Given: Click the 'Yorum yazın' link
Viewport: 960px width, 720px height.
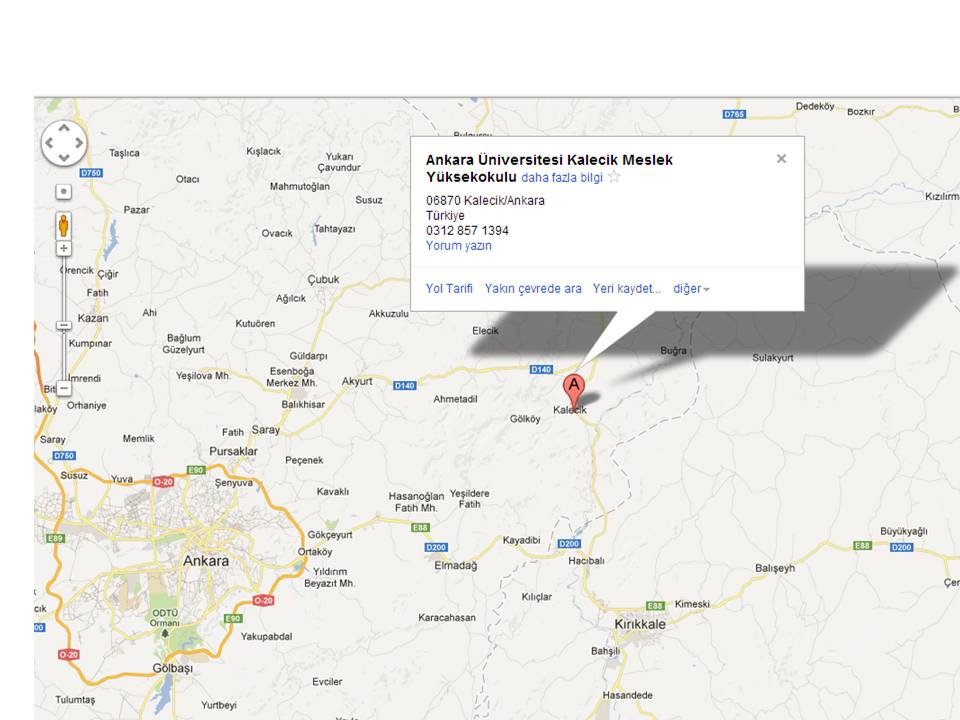Looking at the screenshot, I should click(x=459, y=246).
